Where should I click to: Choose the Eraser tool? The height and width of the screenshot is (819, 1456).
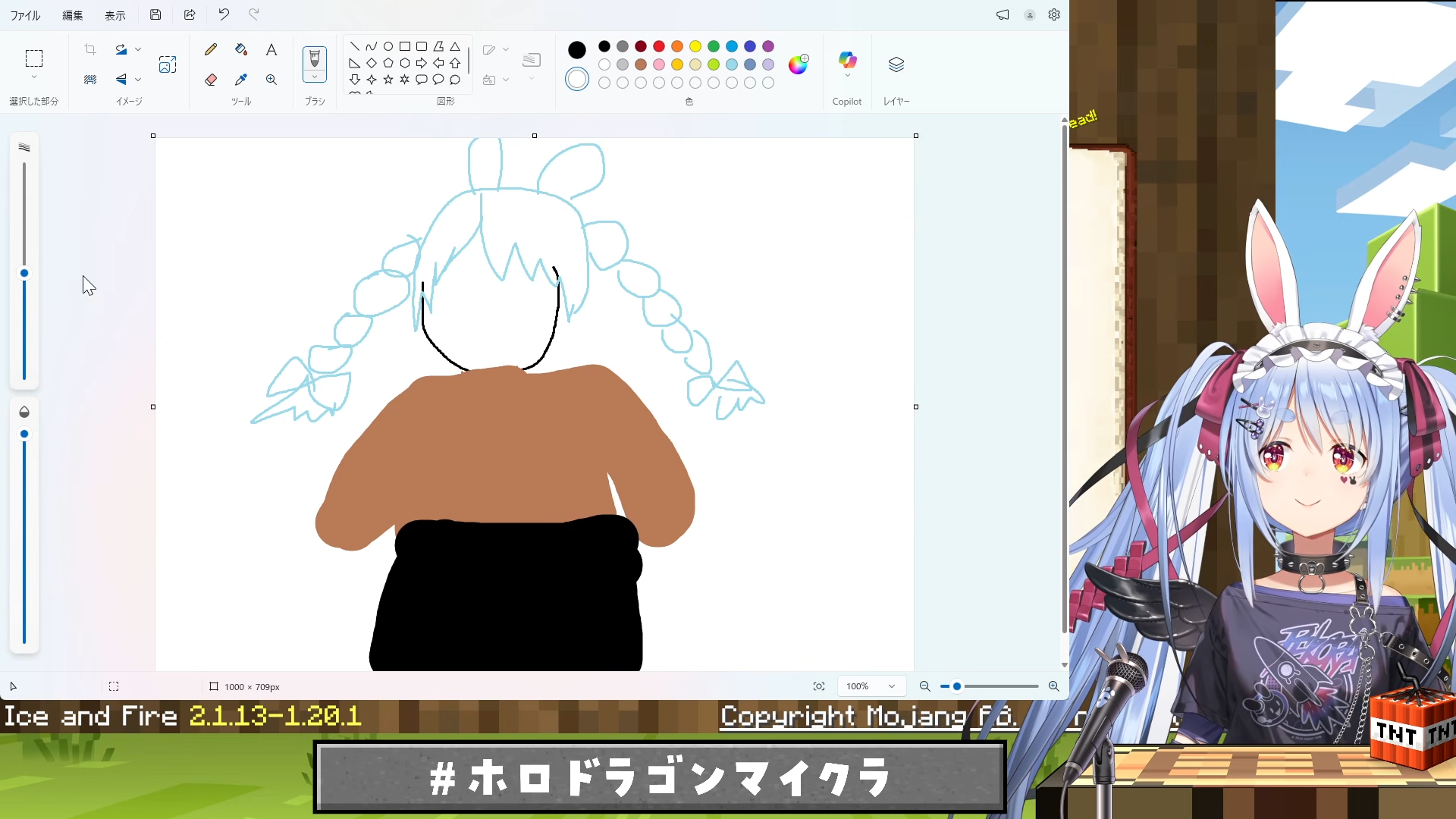point(211,80)
